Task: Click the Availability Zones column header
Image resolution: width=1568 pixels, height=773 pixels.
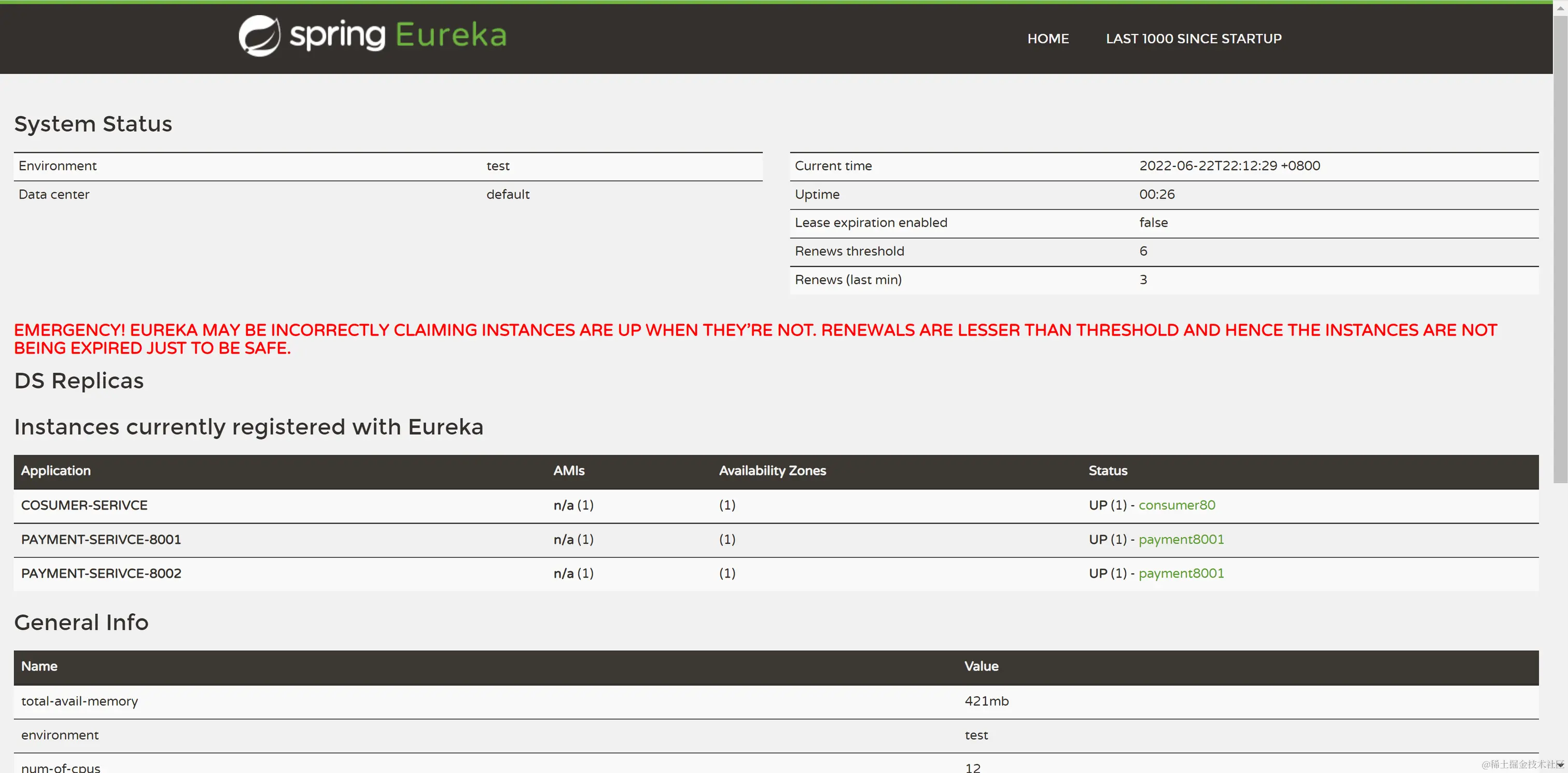Action: (772, 471)
